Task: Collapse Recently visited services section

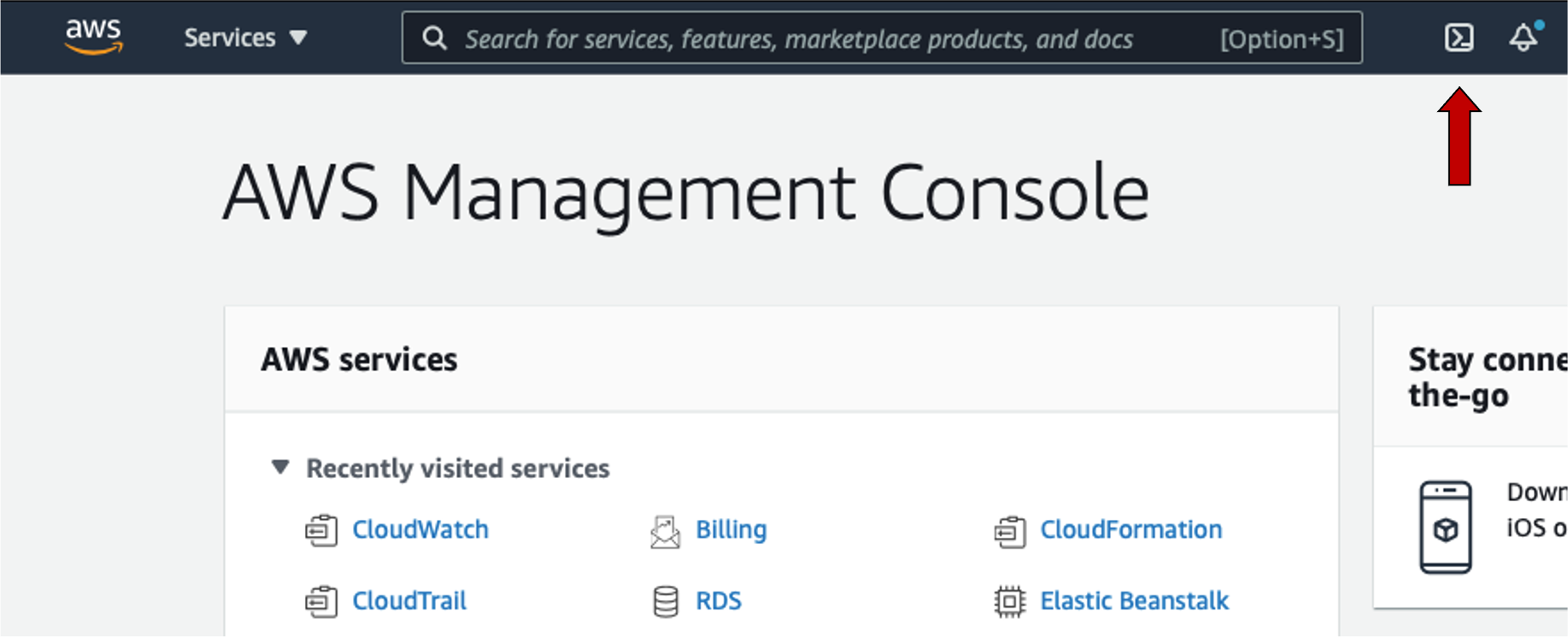Action: [x=280, y=468]
